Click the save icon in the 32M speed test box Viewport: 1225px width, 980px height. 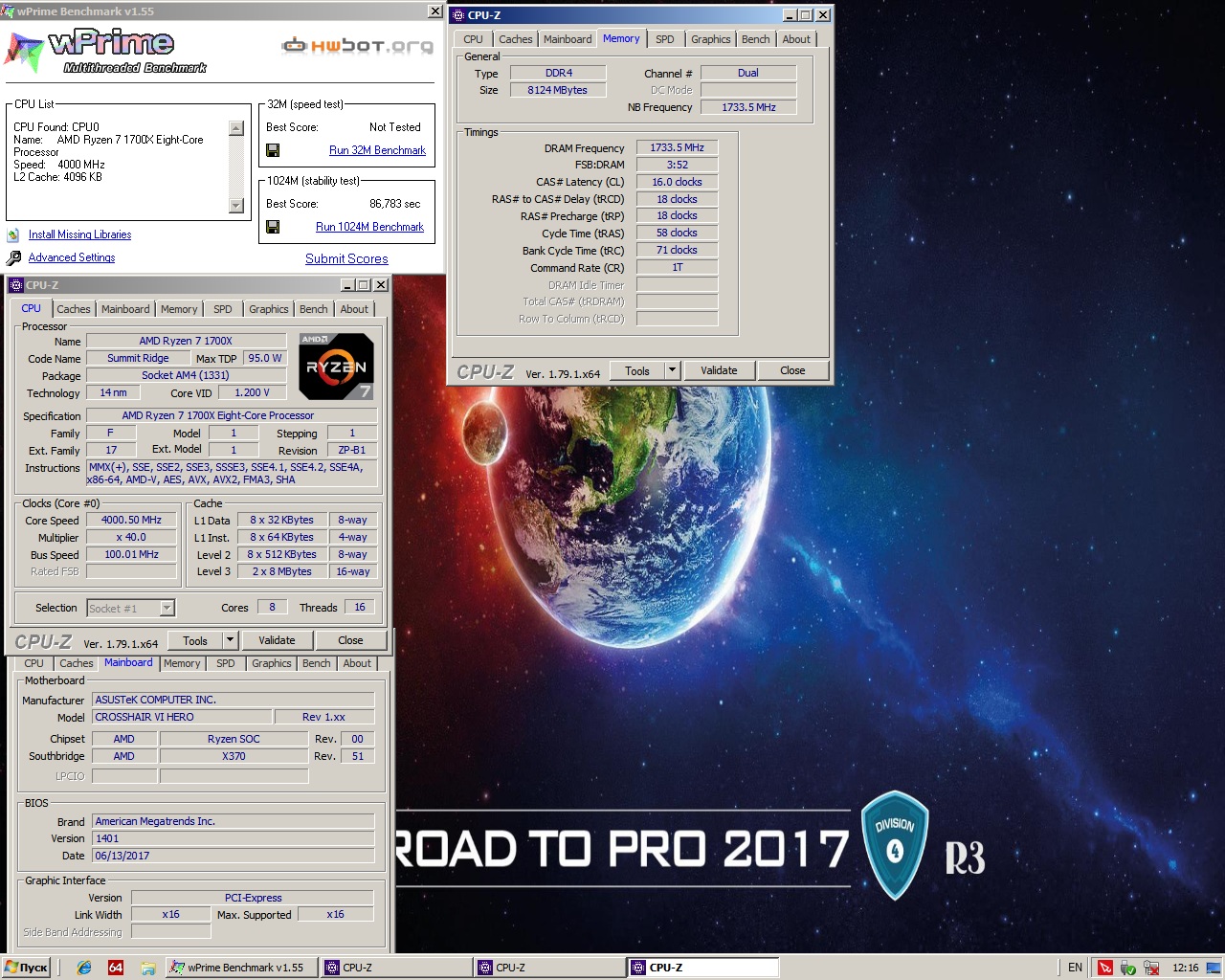(x=273, y=150)
